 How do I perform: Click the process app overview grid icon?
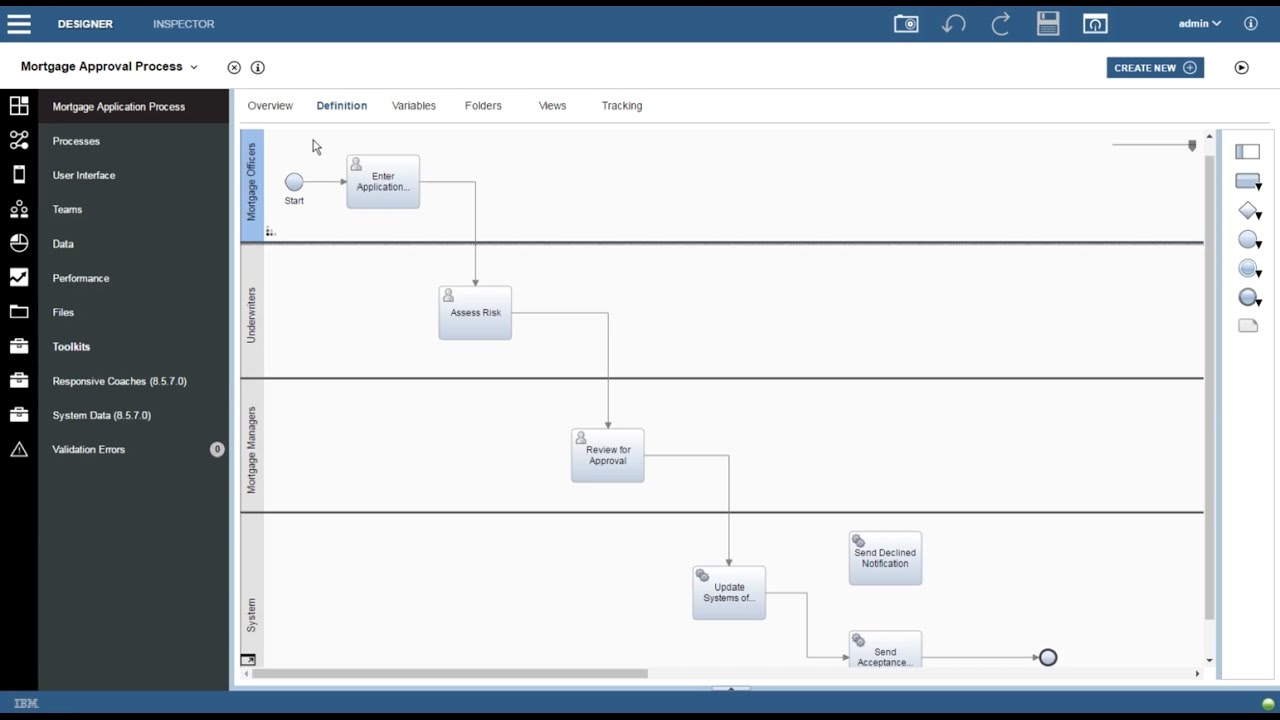(19, 106)
